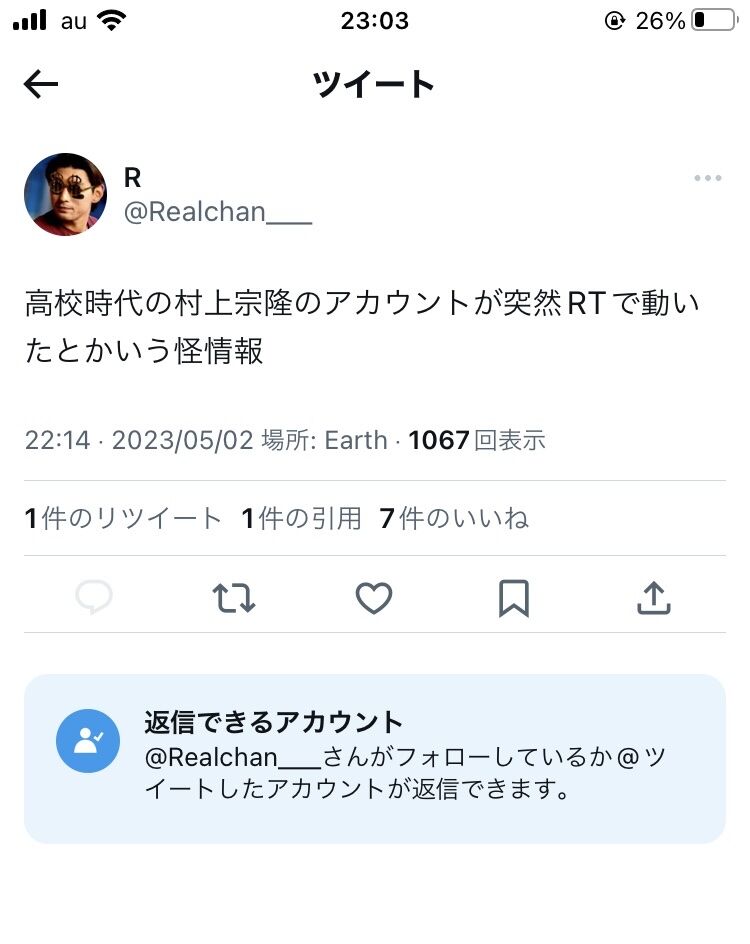Image resolution: width=750 pixels, height=944 pixels.
Task: Open R's profile picture
Action: click(66, 194)
